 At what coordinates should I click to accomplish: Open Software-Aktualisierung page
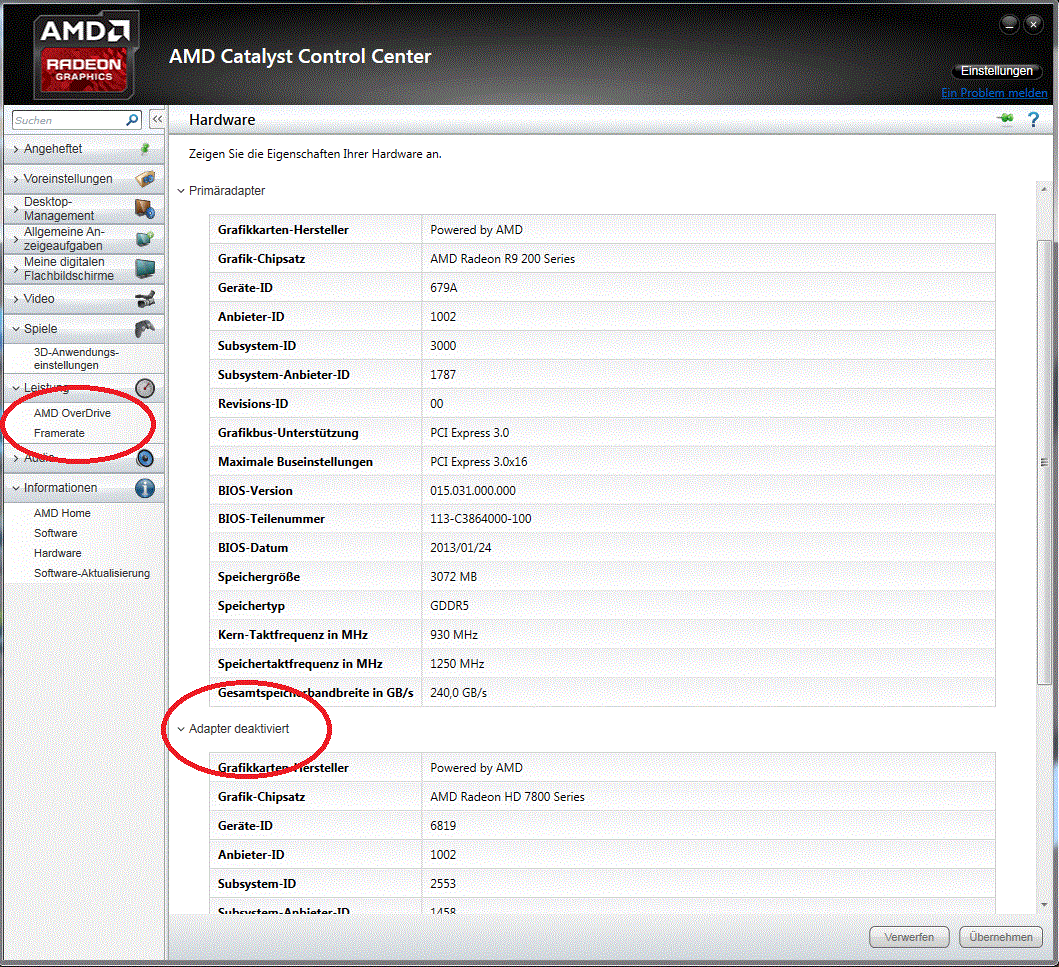[92, 573]
